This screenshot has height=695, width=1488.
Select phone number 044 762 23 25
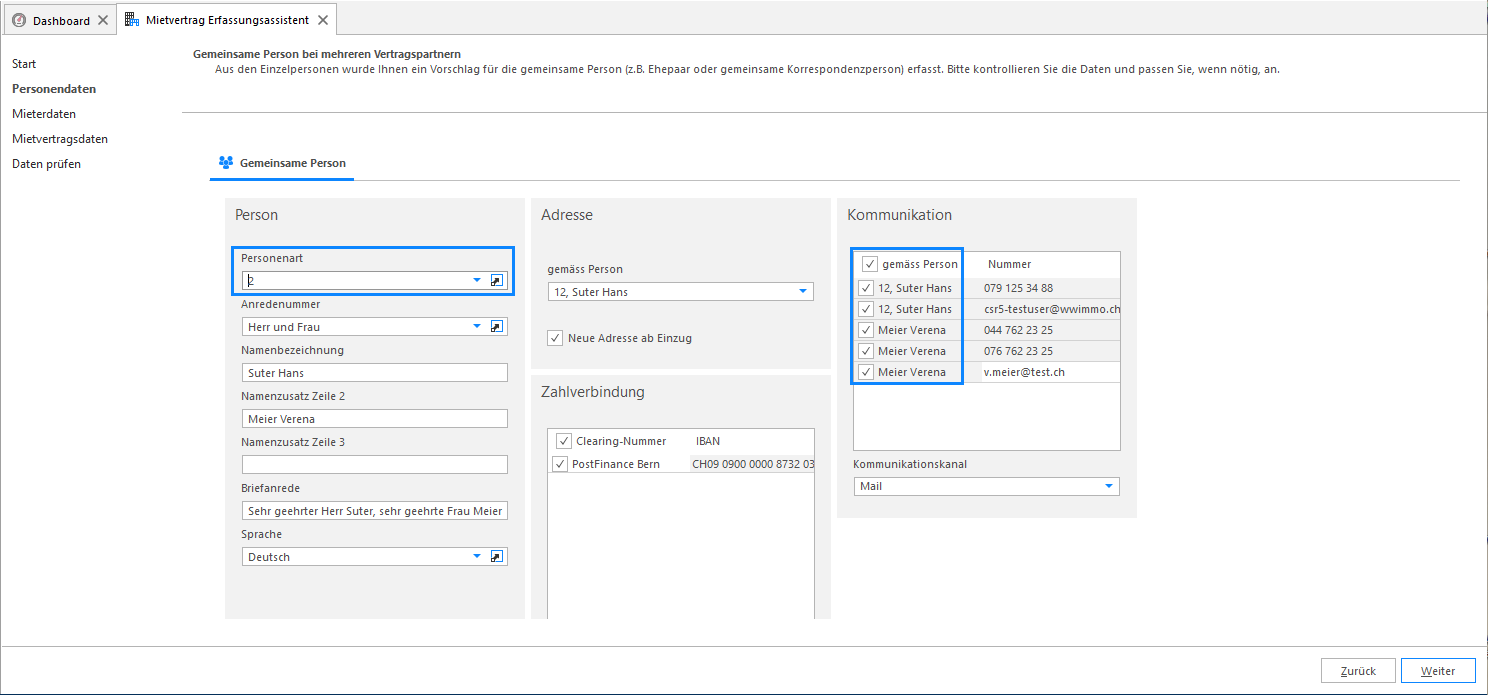(x=1018, y=330)
